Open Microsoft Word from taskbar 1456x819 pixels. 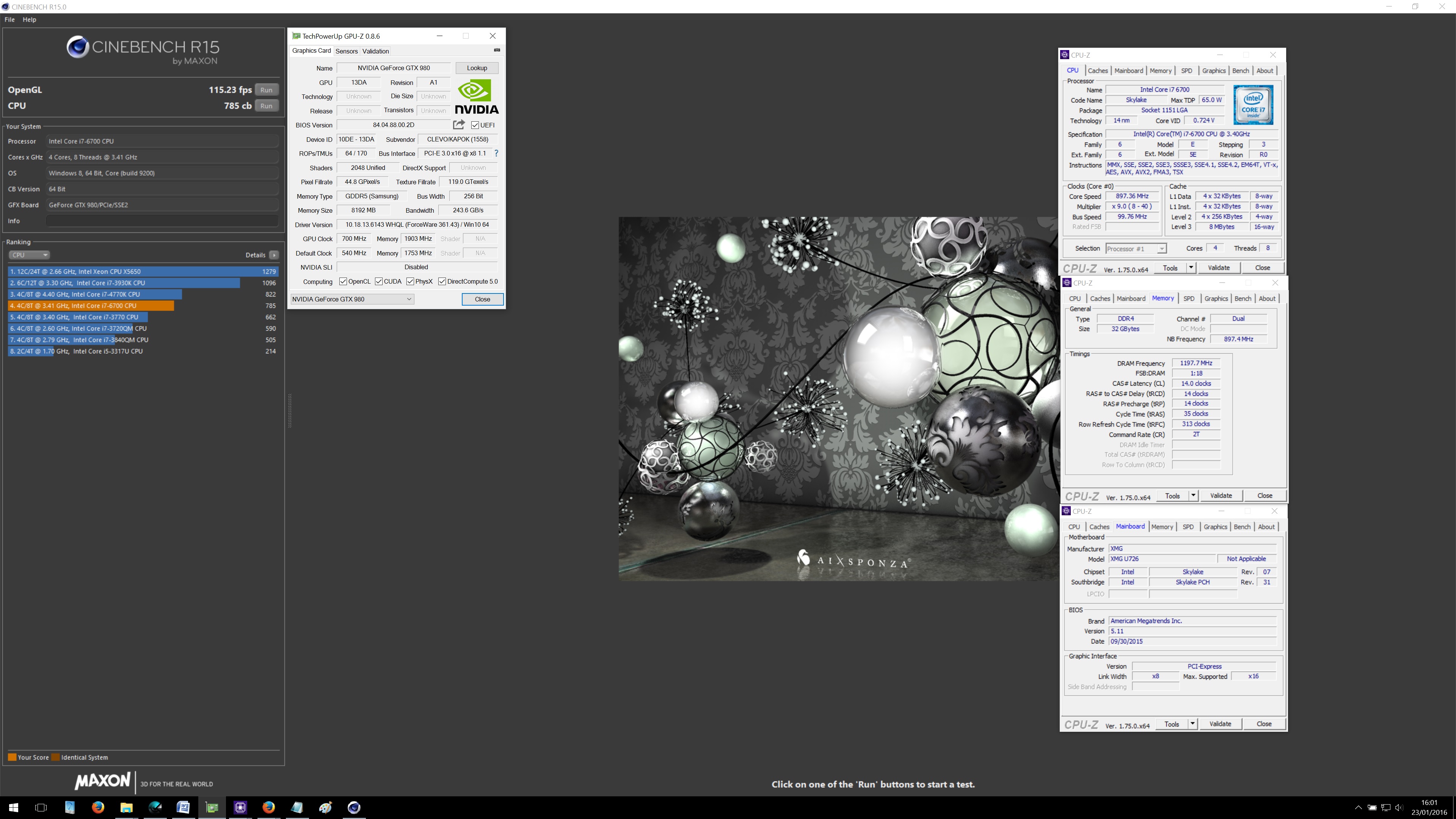183,807
